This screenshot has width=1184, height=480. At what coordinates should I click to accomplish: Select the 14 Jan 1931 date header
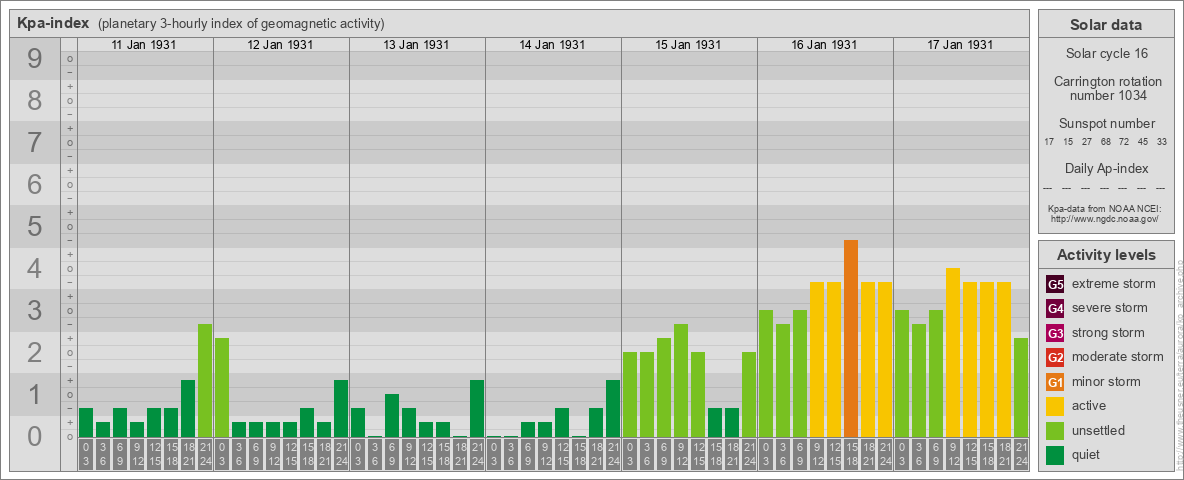552,45
